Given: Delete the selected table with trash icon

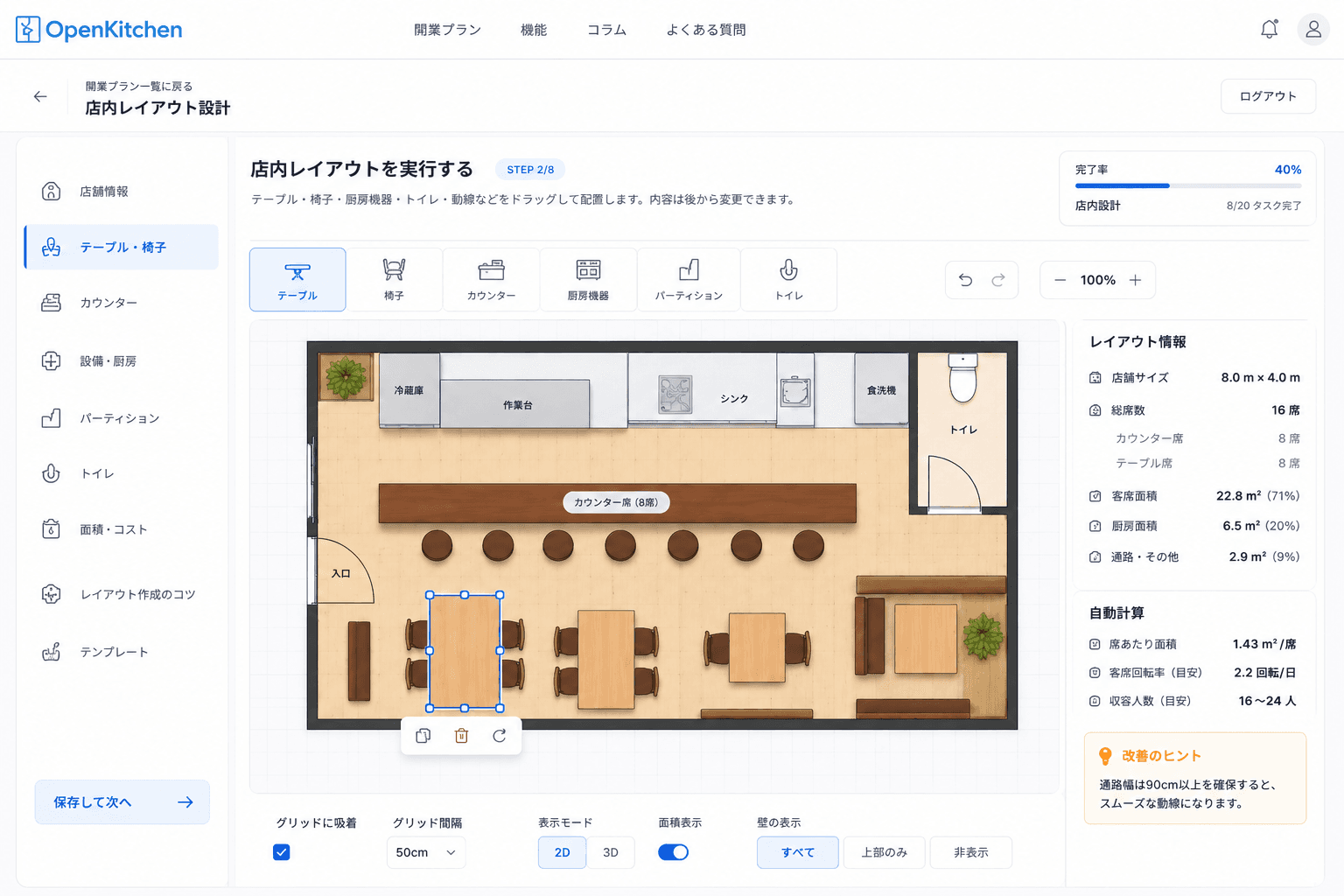Looking at the screenshot, I should [461, 736].
